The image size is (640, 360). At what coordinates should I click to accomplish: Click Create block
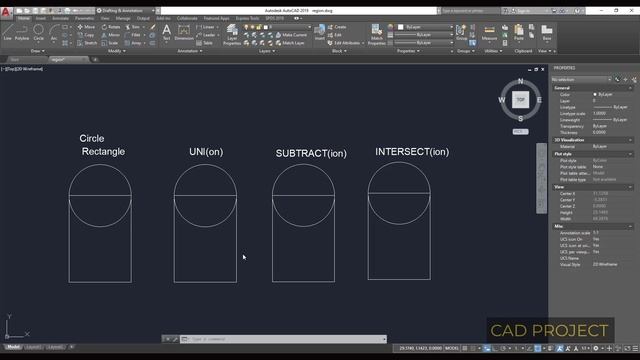click(337, 27)
